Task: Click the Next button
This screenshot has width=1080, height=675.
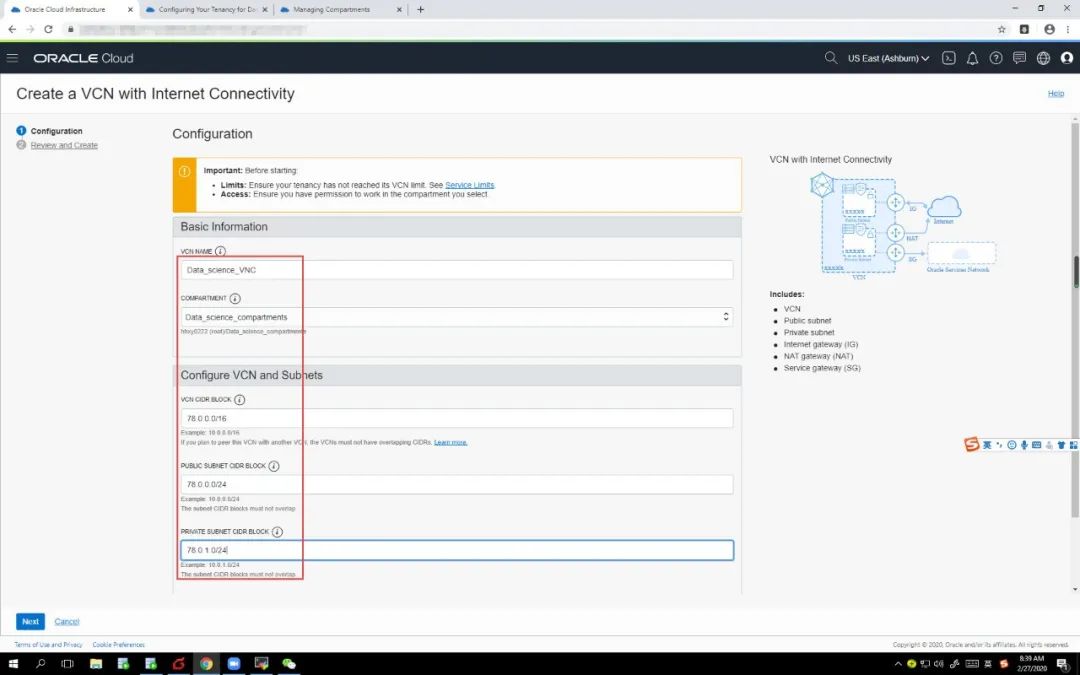Action: point(30,621)
